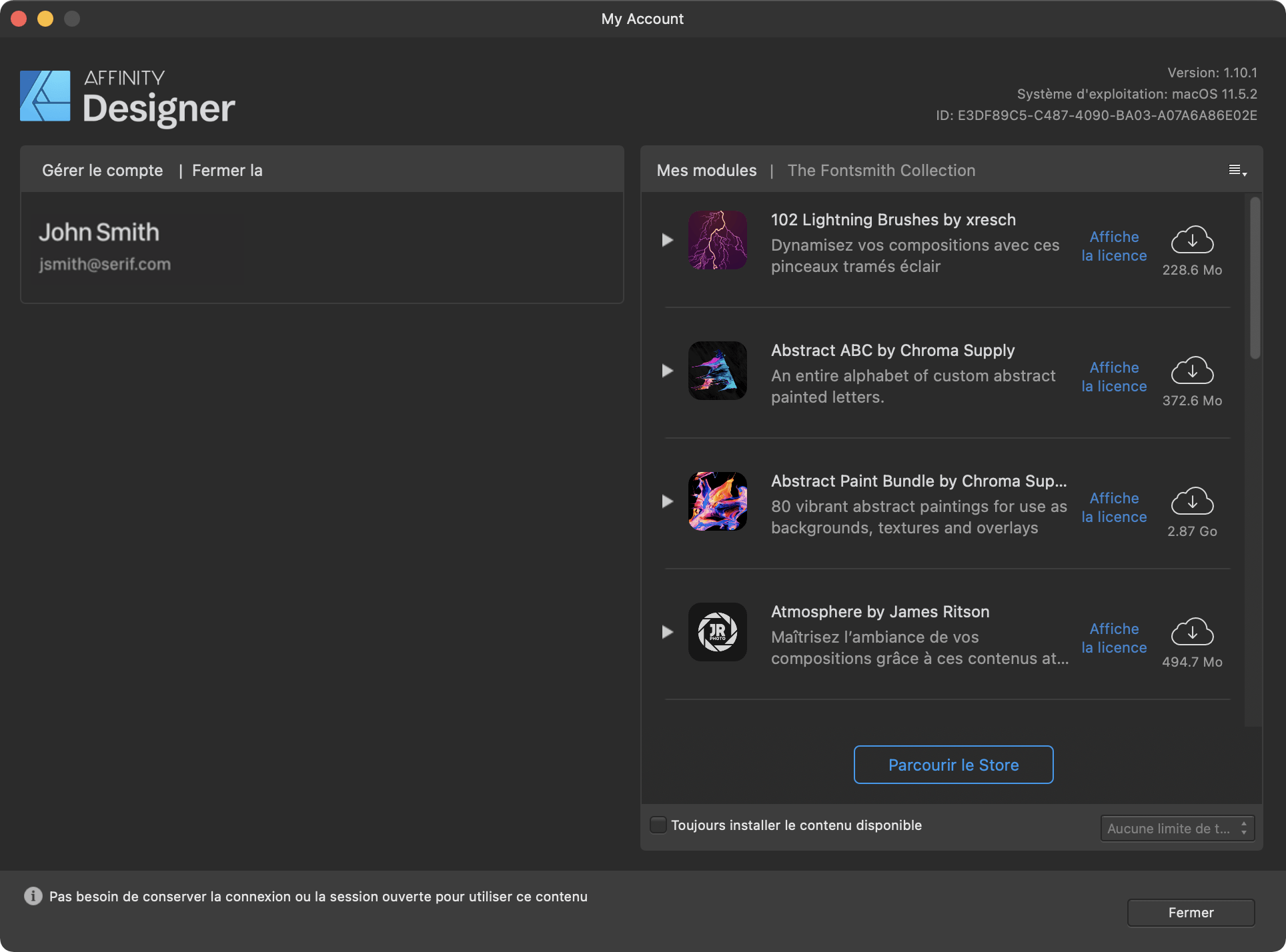Open the Abstract ABC thumbnail
The height and width of the screenshot is (952, 1286).
pos(718,371)
